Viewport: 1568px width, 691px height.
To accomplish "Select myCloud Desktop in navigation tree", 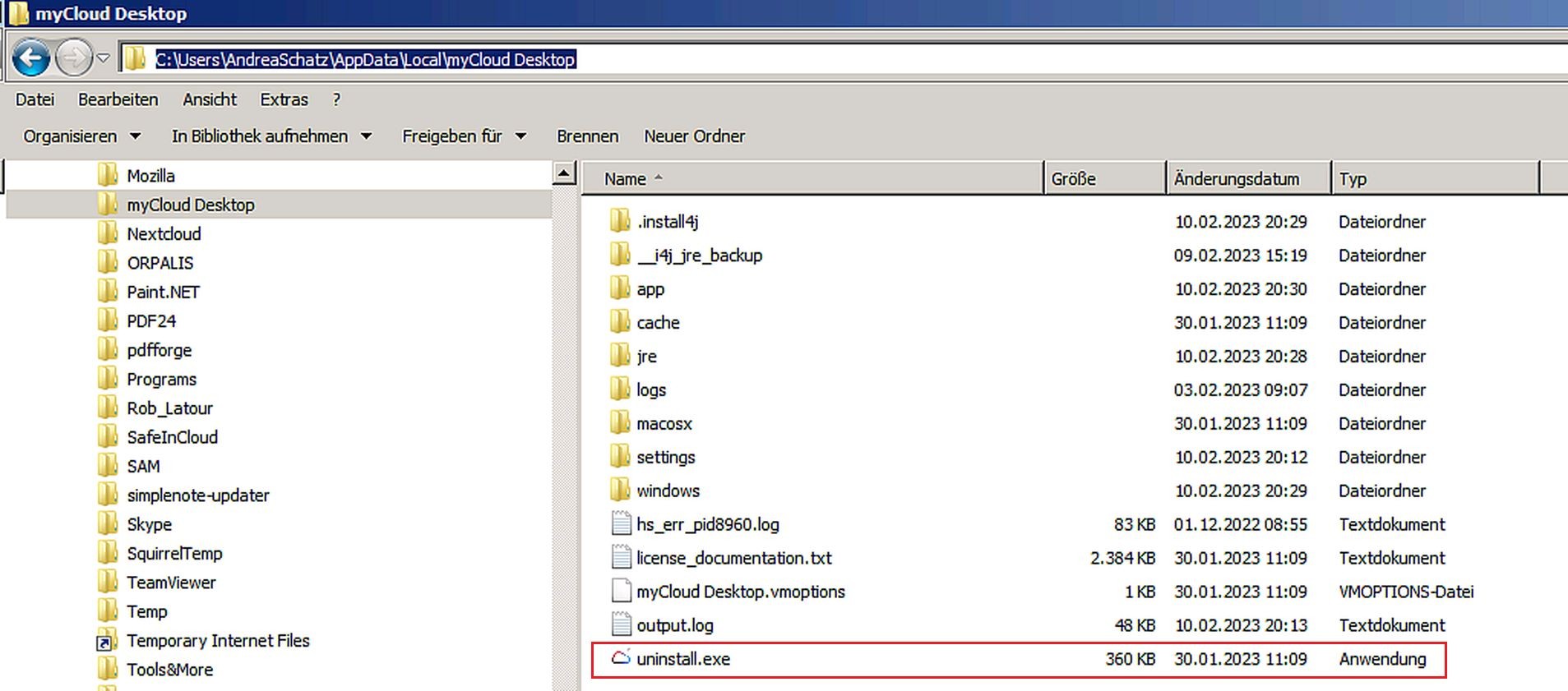I will tap(191, 205).
